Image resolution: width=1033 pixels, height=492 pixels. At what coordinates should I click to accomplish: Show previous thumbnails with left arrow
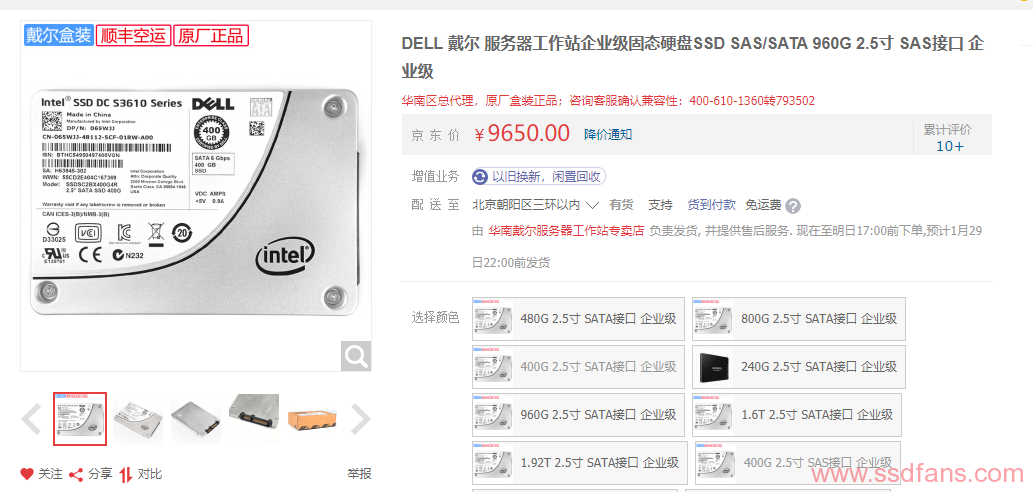pos(31,420)
